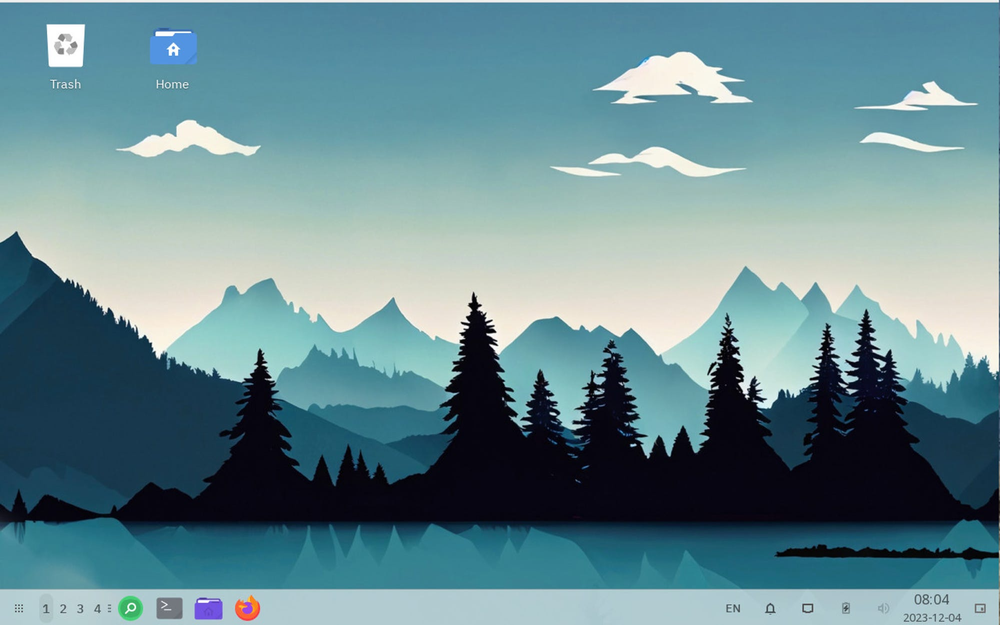Switch to workspace 2
Viewport: 1000px width, 625px height.
pos(63,609)
